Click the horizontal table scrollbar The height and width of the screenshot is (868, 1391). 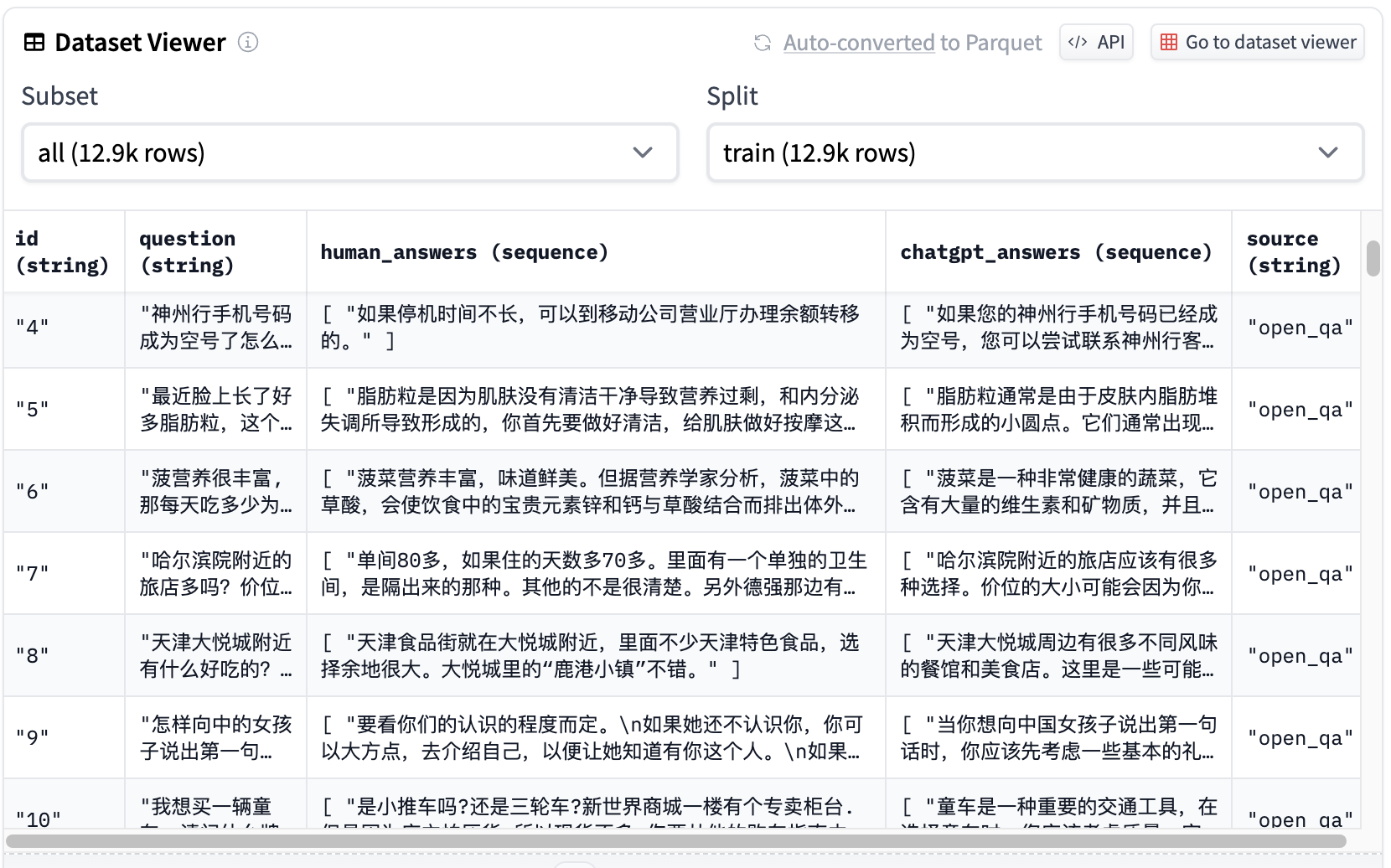pyautogui.click(x=675, y=840)
